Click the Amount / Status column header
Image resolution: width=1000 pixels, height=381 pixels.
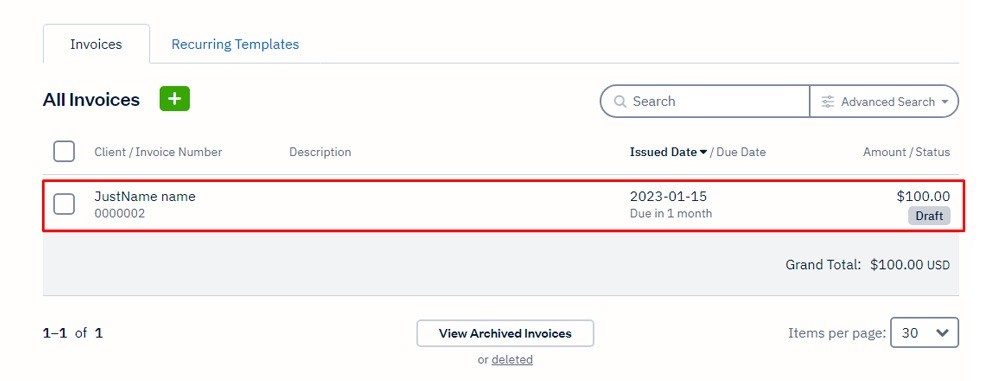point(906,152)
